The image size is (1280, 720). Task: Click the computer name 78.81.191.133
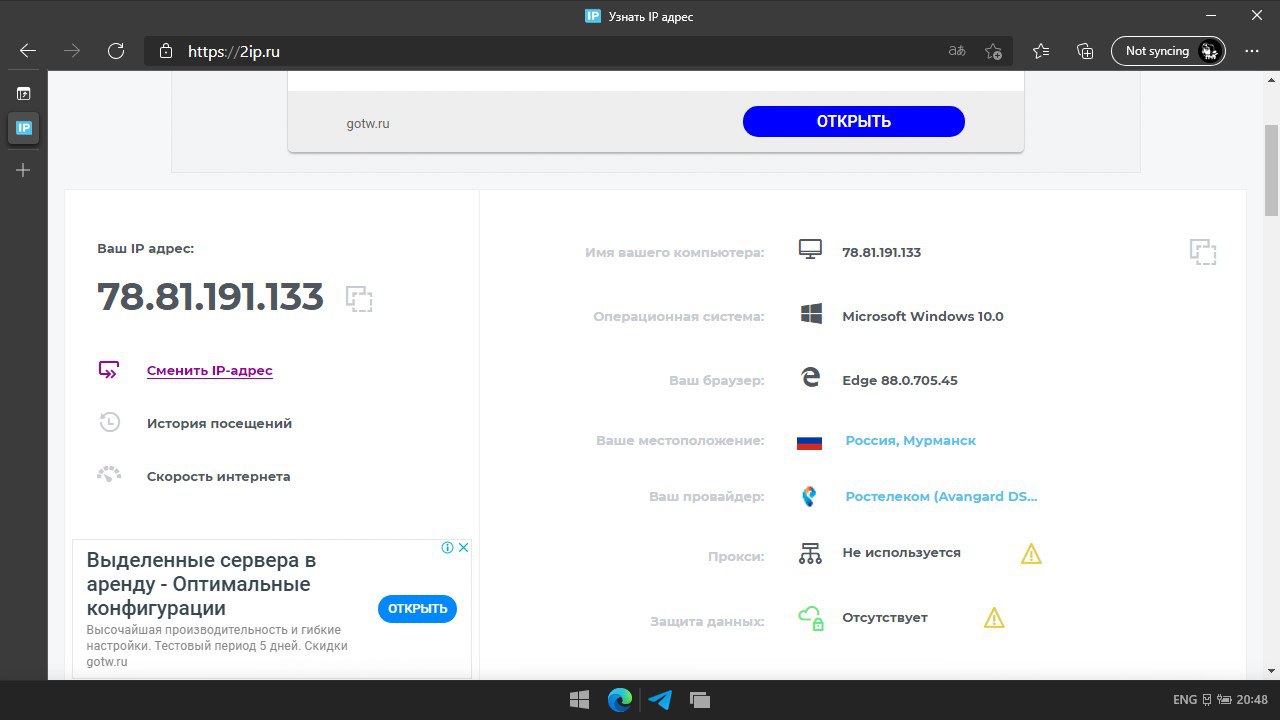[881, 253]
